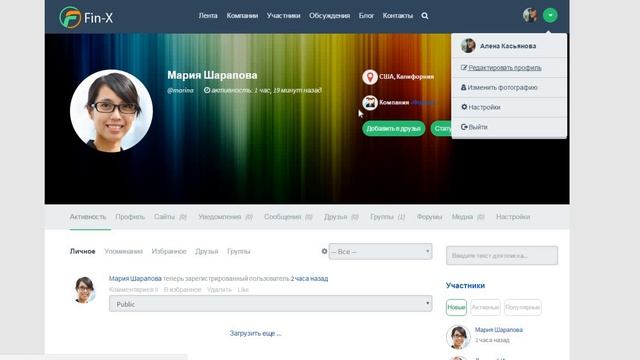Click the company icon on cover
Image resolution: width=640 pixels, height=360 pixels.
click(x=370, y=102)
